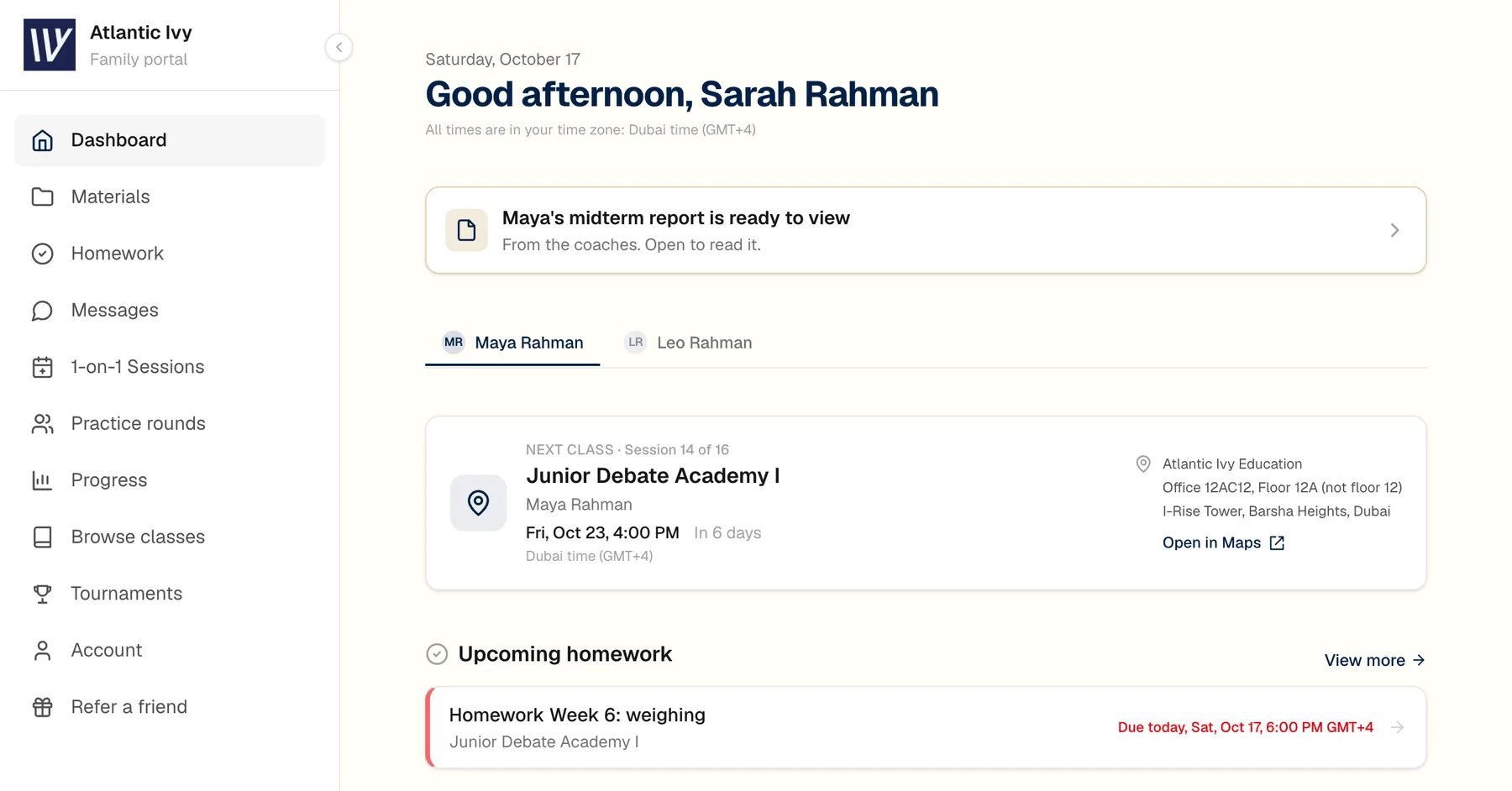
Task: Click the Homework checkmark icon in sidebar
Action: click(42, 254)
